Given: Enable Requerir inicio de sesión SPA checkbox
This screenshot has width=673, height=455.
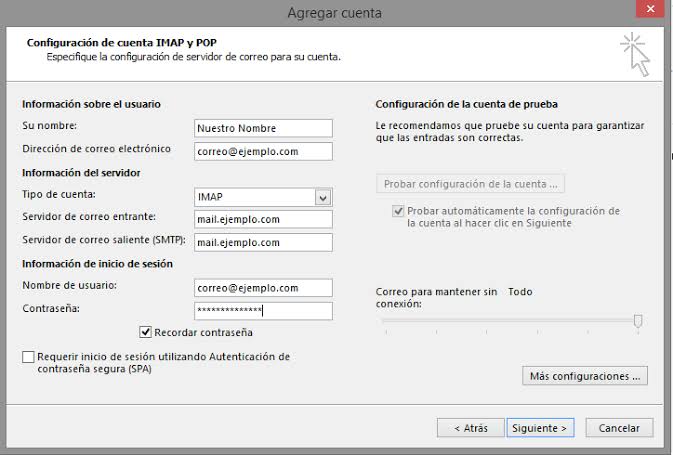Looking at the screenshot, I should [28, 357].
